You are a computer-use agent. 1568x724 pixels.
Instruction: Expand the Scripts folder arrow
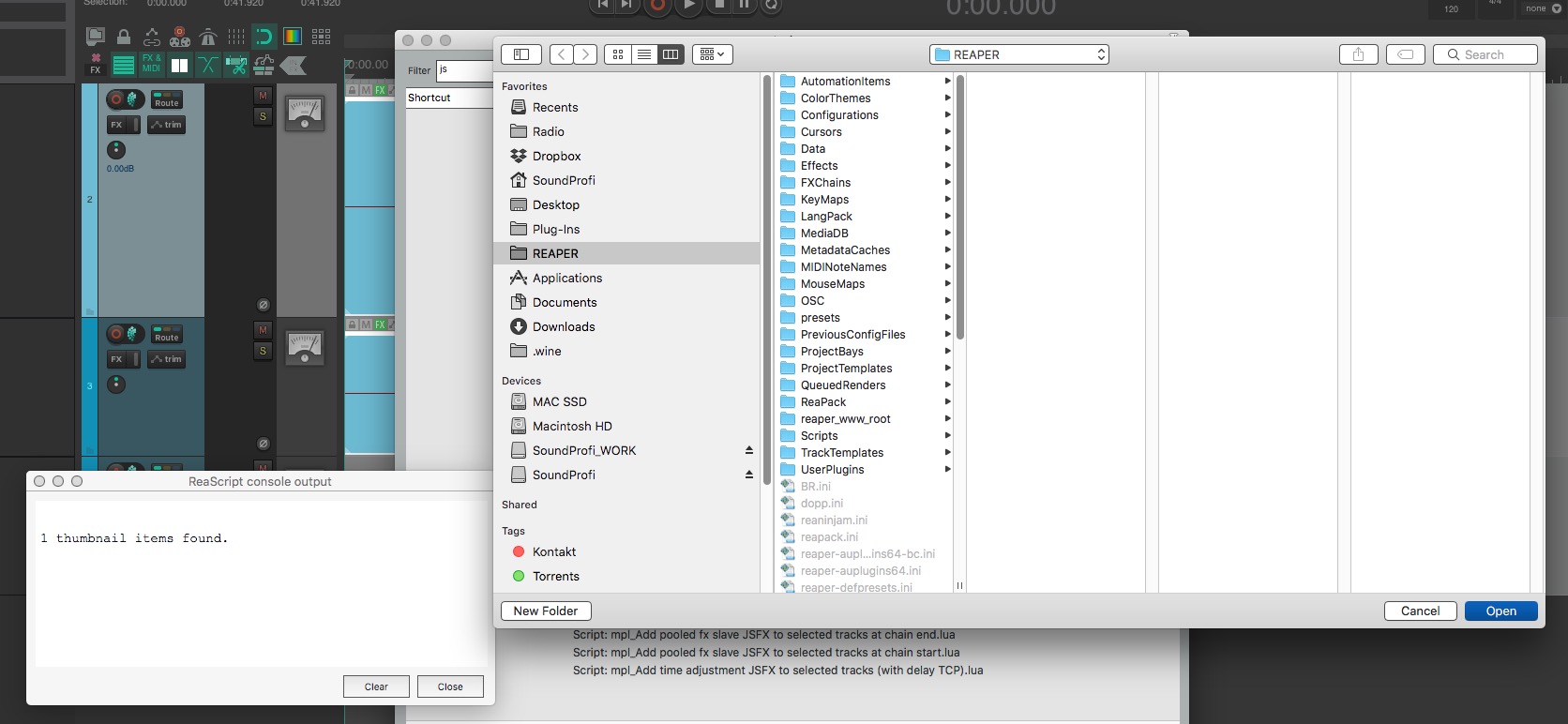(947, 436)
